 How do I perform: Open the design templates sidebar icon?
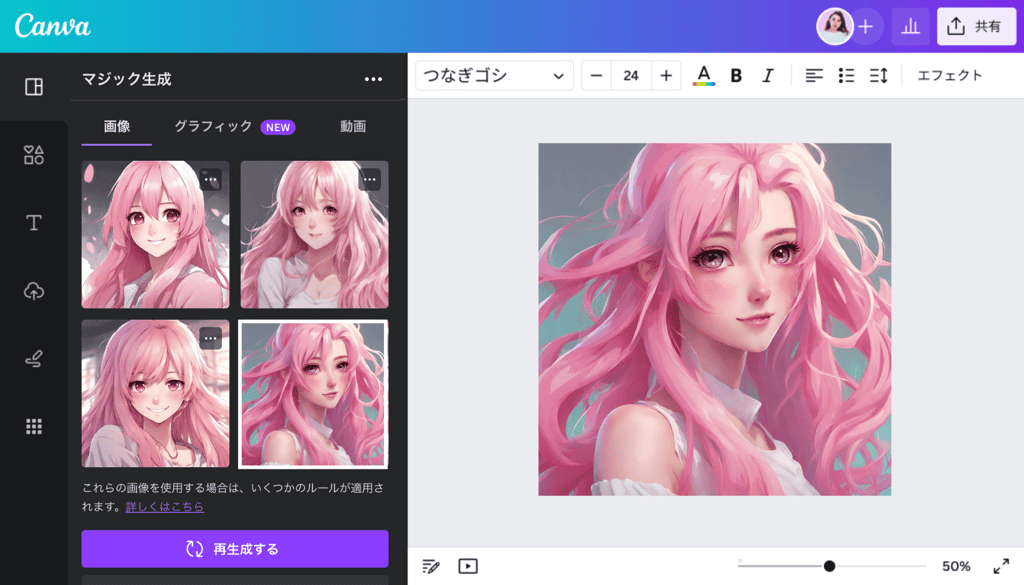[x=34, y=87]
